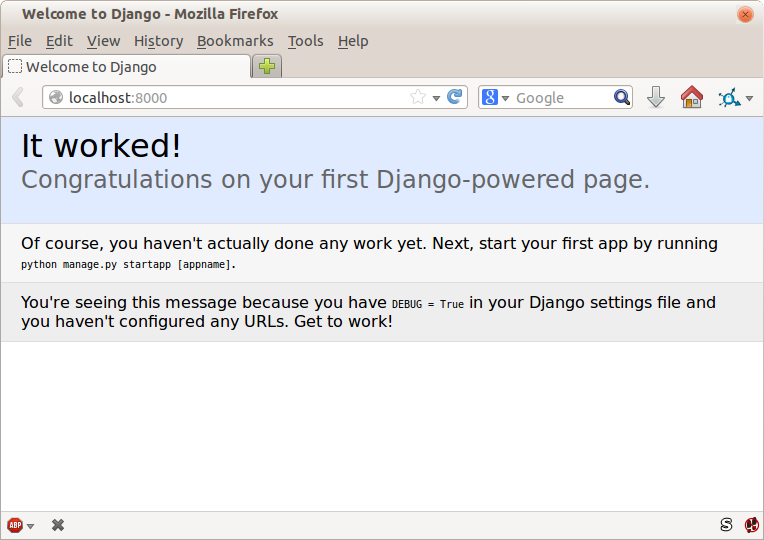Click the 'It worked!' heading
Image resolution: width=764 pixels, height=540 pixels.
(101, 145)
